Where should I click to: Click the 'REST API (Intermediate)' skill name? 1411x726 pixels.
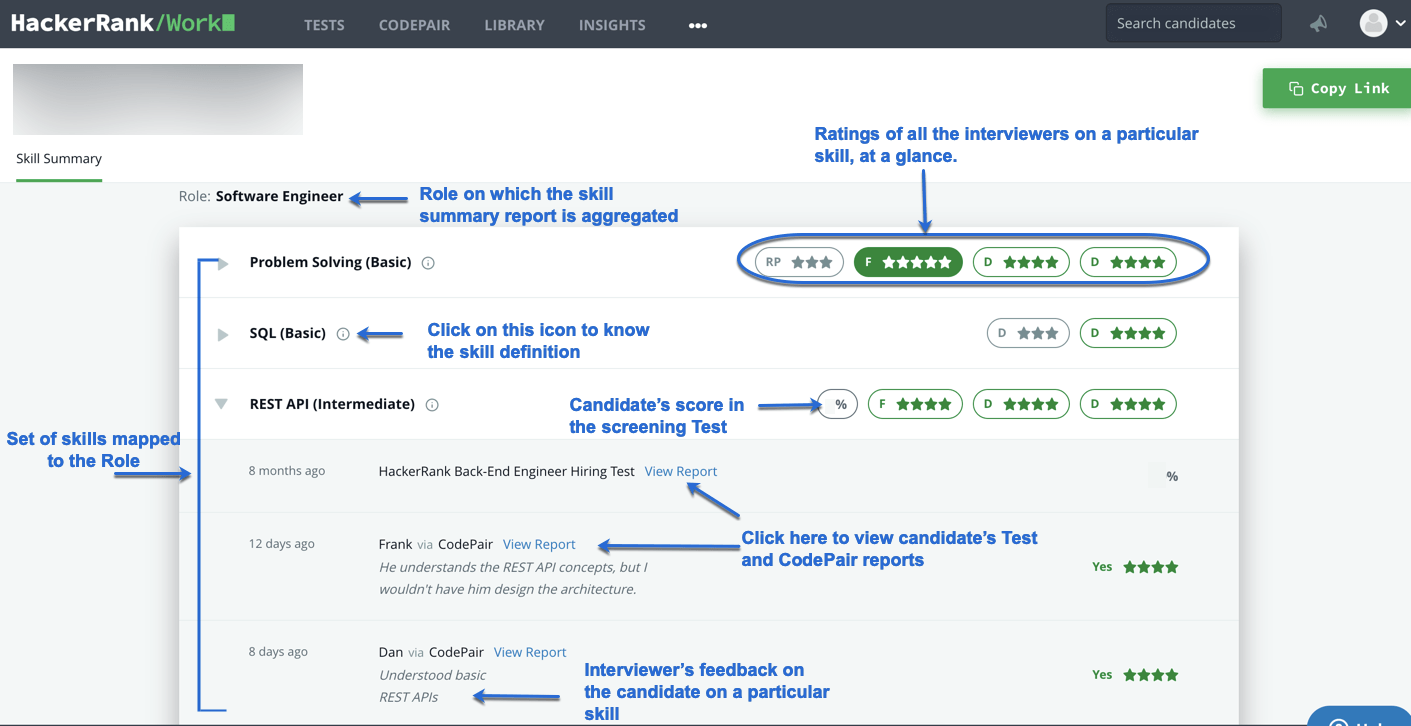[332, 404]
